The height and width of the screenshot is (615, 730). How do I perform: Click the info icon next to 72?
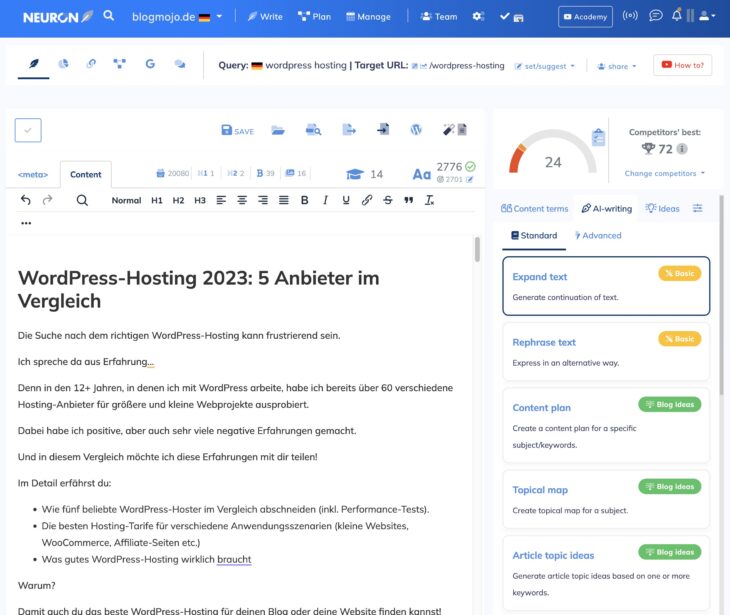682,149
